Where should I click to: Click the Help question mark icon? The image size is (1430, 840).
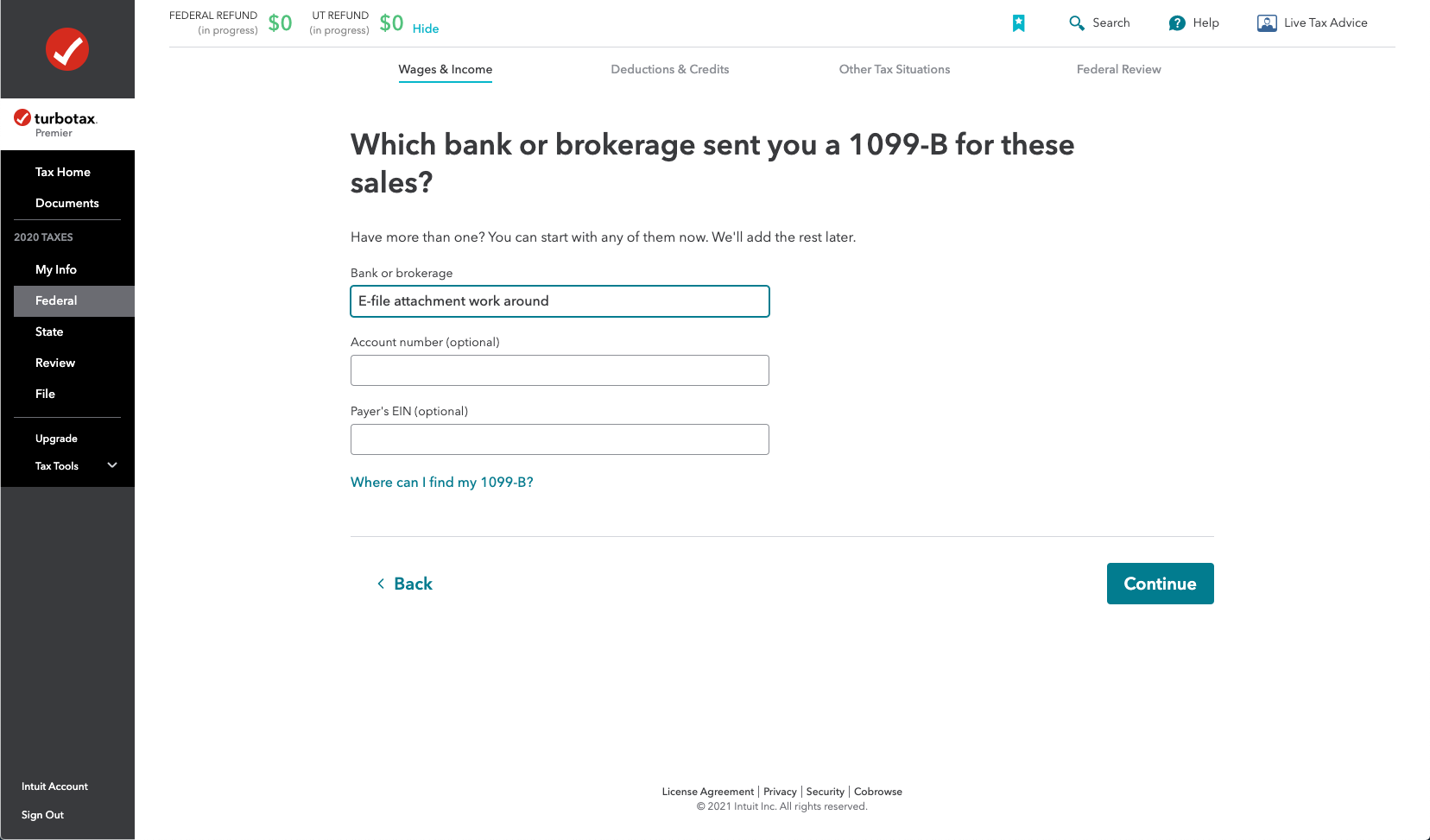[1177, 23]
